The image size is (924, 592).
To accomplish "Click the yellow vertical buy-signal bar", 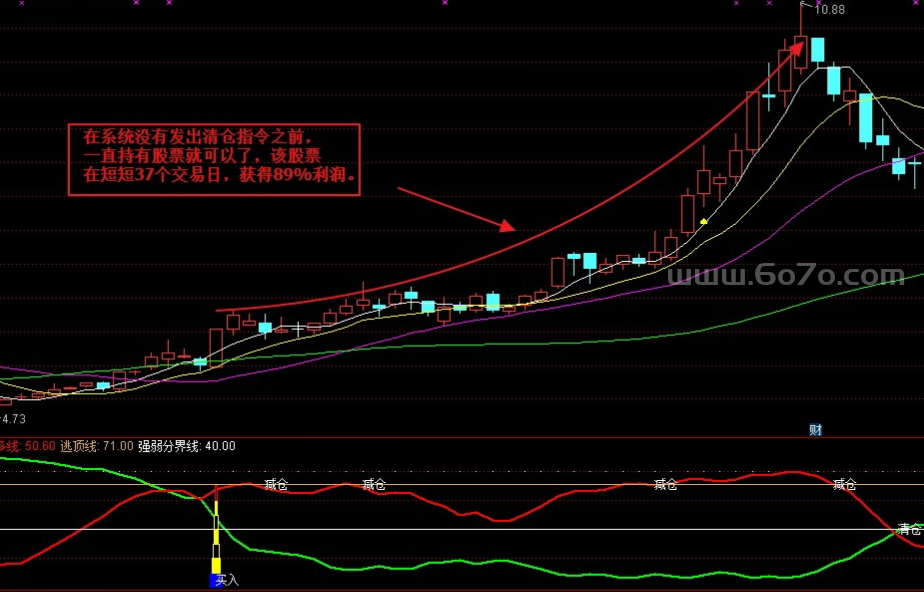I will click(x=215, y=540).
